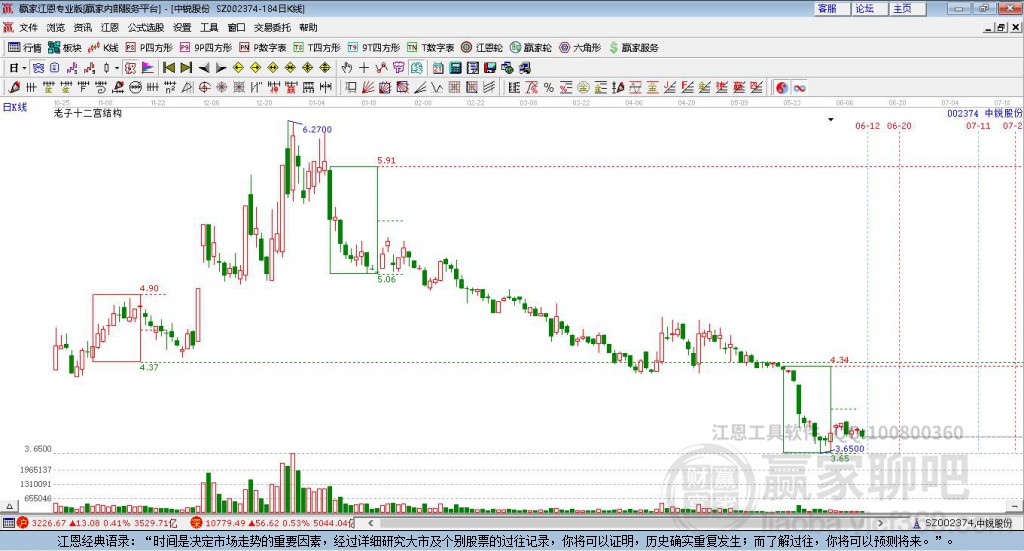Image resolution: width=1024 pixels, height=551 pixels.
Task: Toggle the yin-yang icon
Action: 782,87
